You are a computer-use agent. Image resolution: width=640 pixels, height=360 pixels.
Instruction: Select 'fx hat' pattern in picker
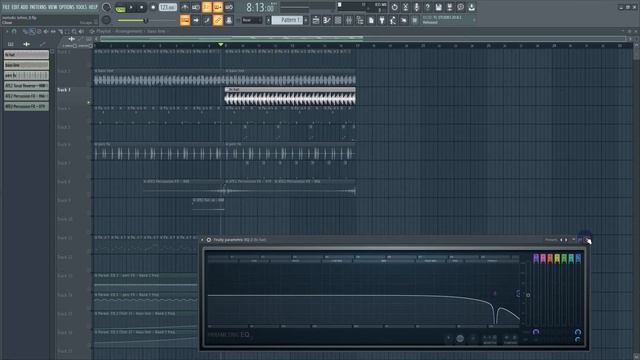click(x=27, y=54)
